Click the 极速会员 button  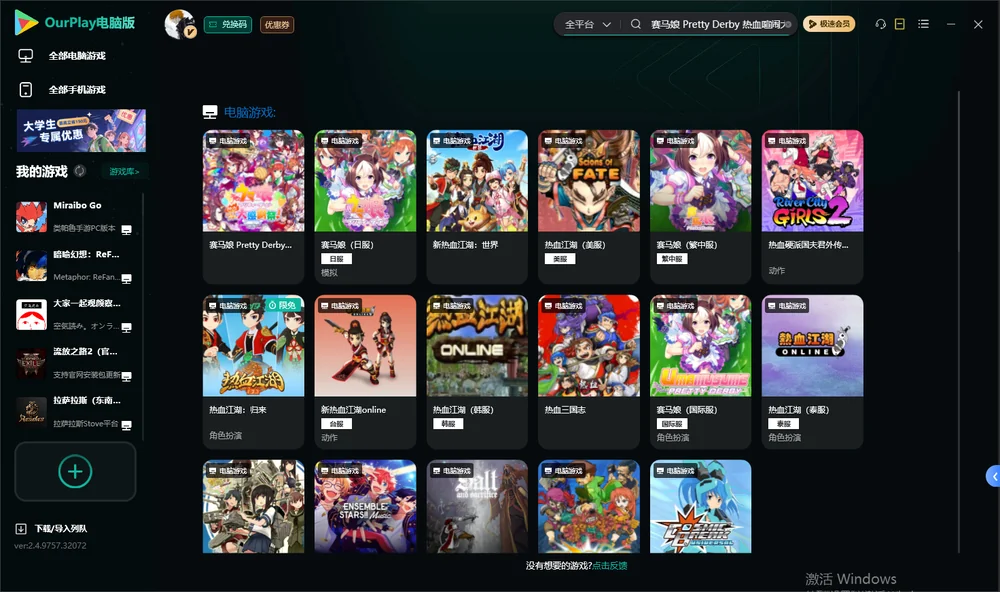pyautogui.click(x=829, y=24)
